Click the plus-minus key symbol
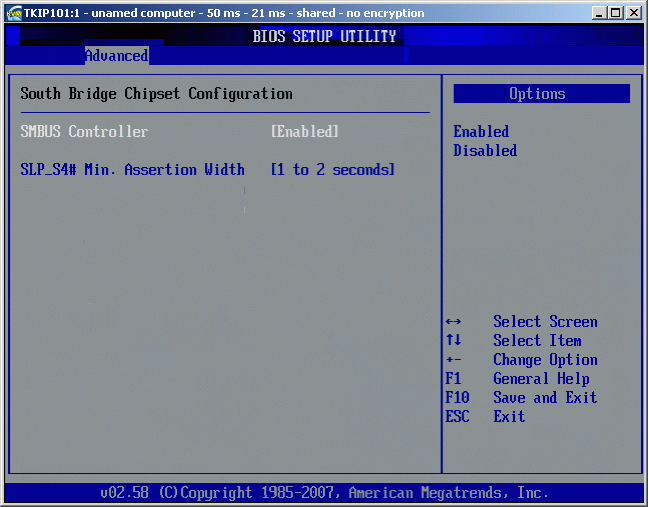The image size is (648, 507). pyautogui.click(x=453, y=359)
